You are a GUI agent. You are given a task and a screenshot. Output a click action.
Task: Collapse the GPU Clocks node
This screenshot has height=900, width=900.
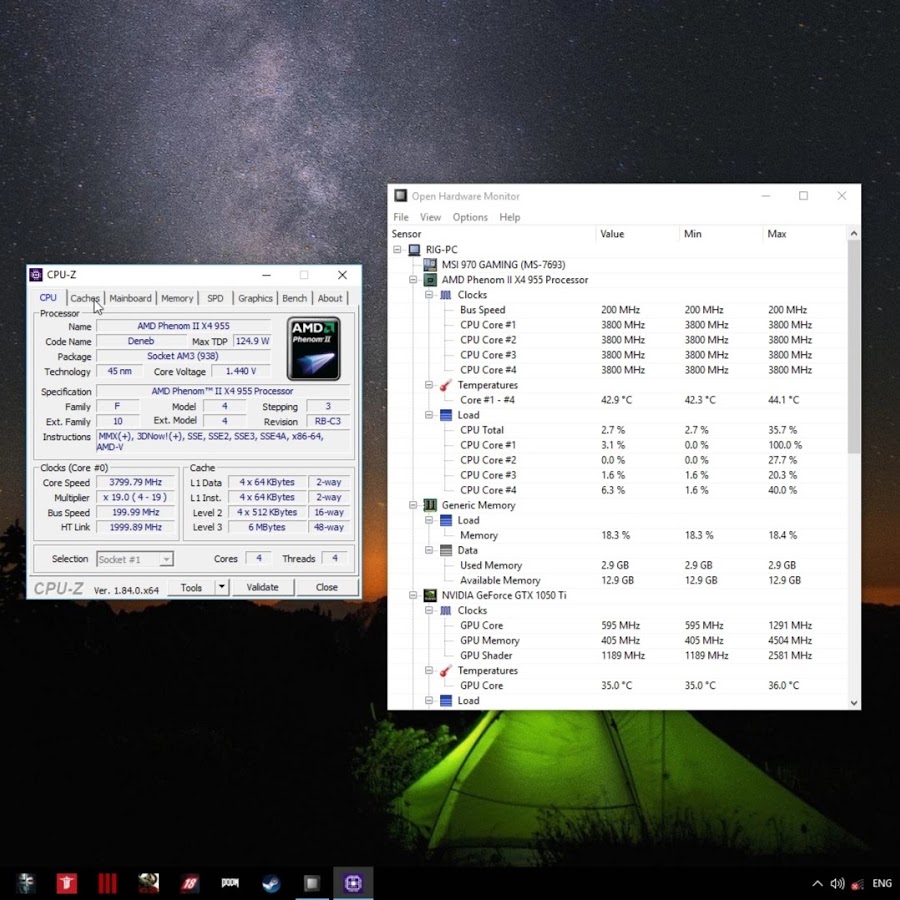click(429, 611)
